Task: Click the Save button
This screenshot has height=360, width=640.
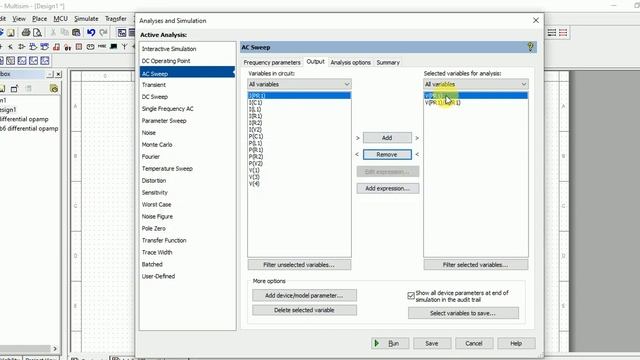Action: 432,344
